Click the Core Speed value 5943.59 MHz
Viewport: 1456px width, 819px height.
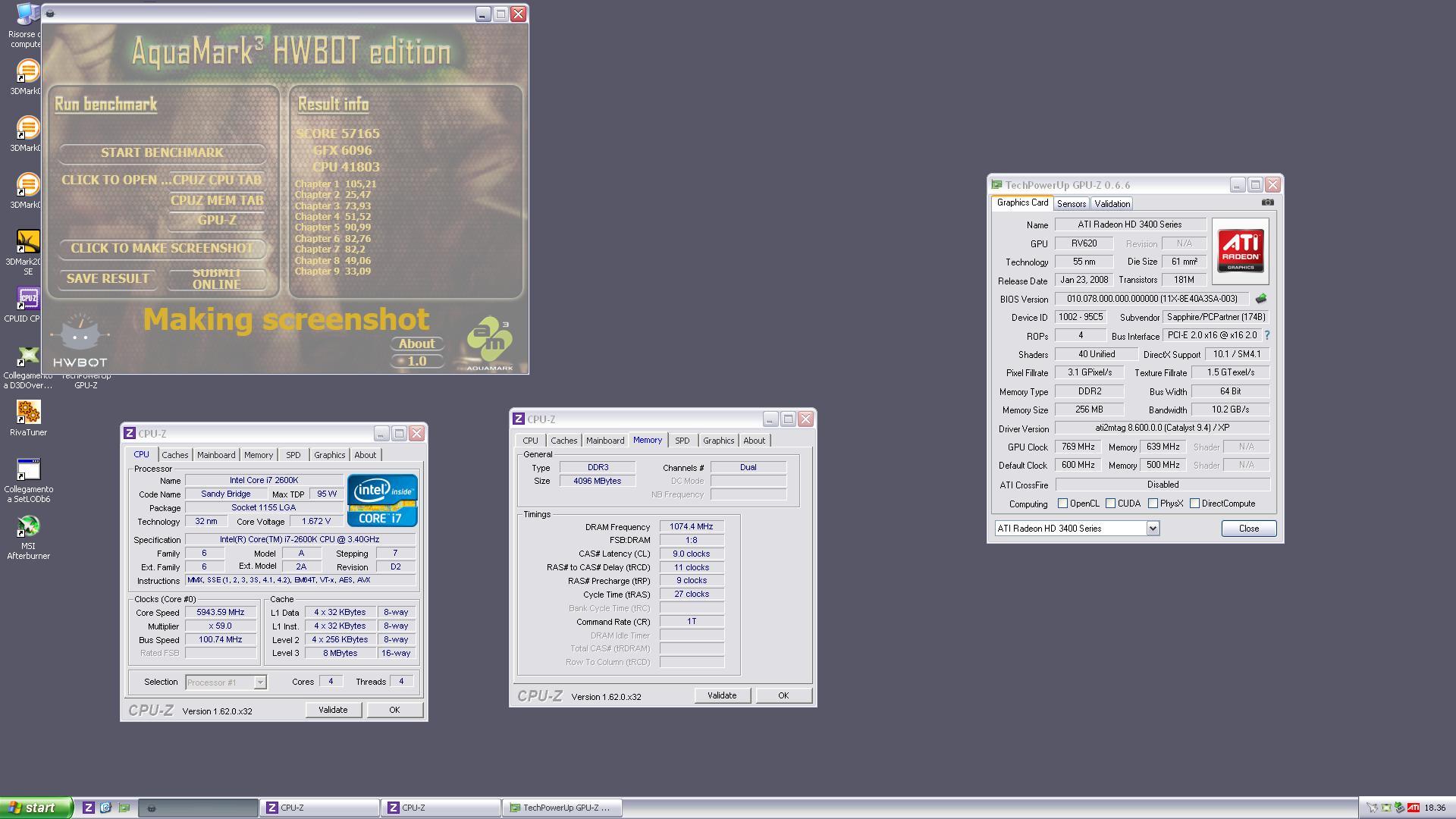221,612
